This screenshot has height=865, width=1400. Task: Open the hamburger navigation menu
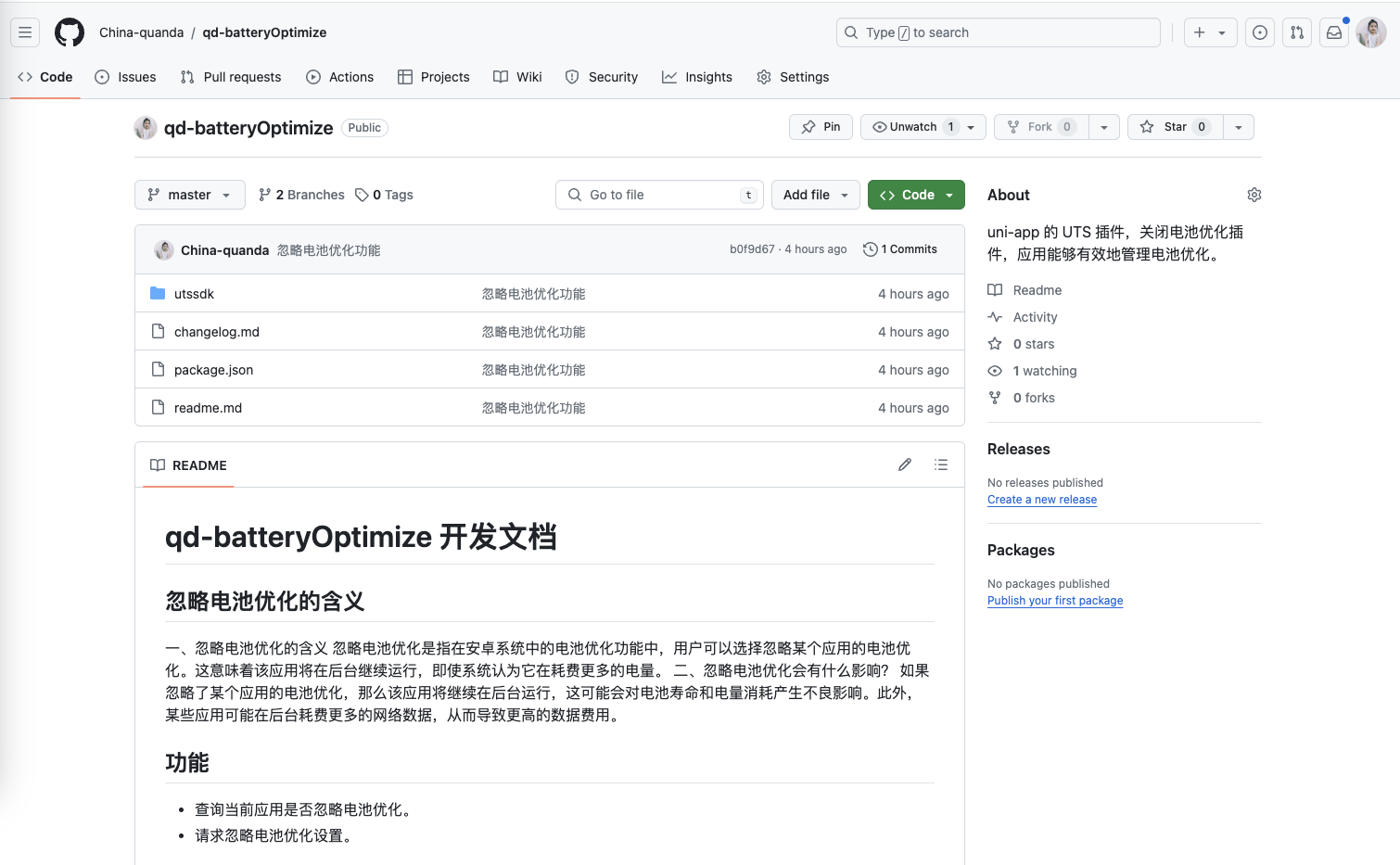point(25,32)
